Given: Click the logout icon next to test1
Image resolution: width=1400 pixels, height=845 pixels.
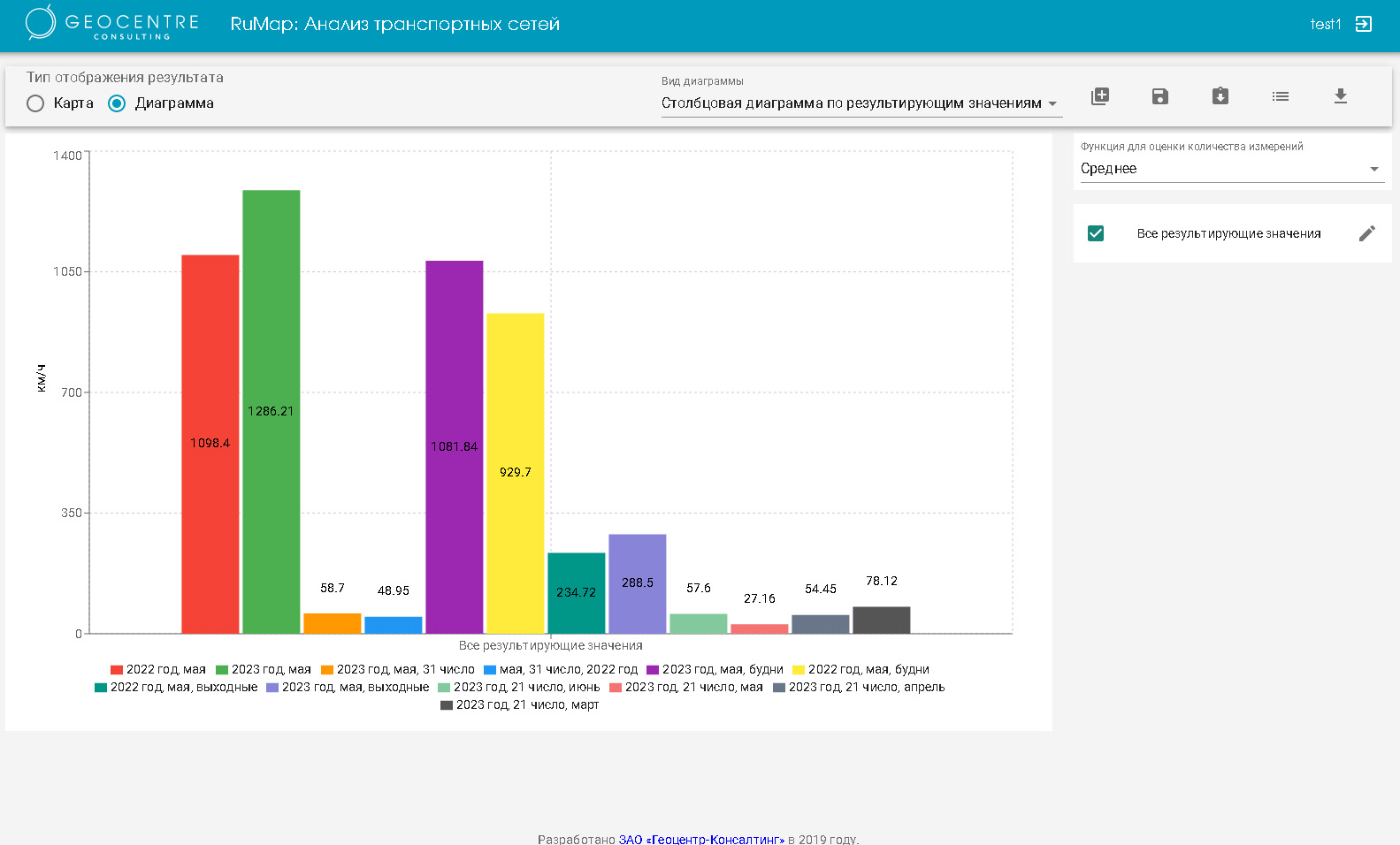Looking at the screenshot, I should 1364,24.
